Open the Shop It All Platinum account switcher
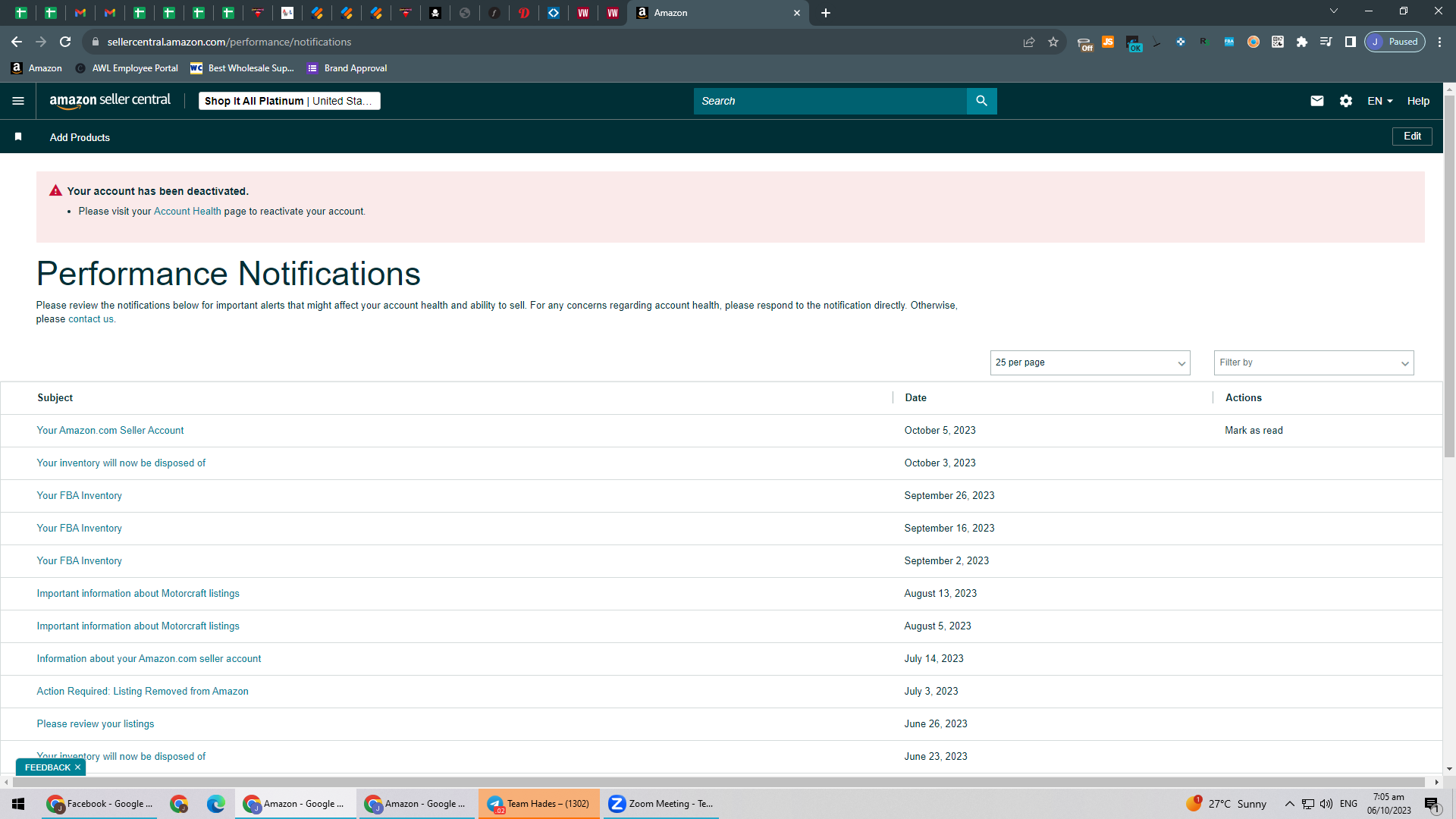1456x819 pixels. coord(289,101)
